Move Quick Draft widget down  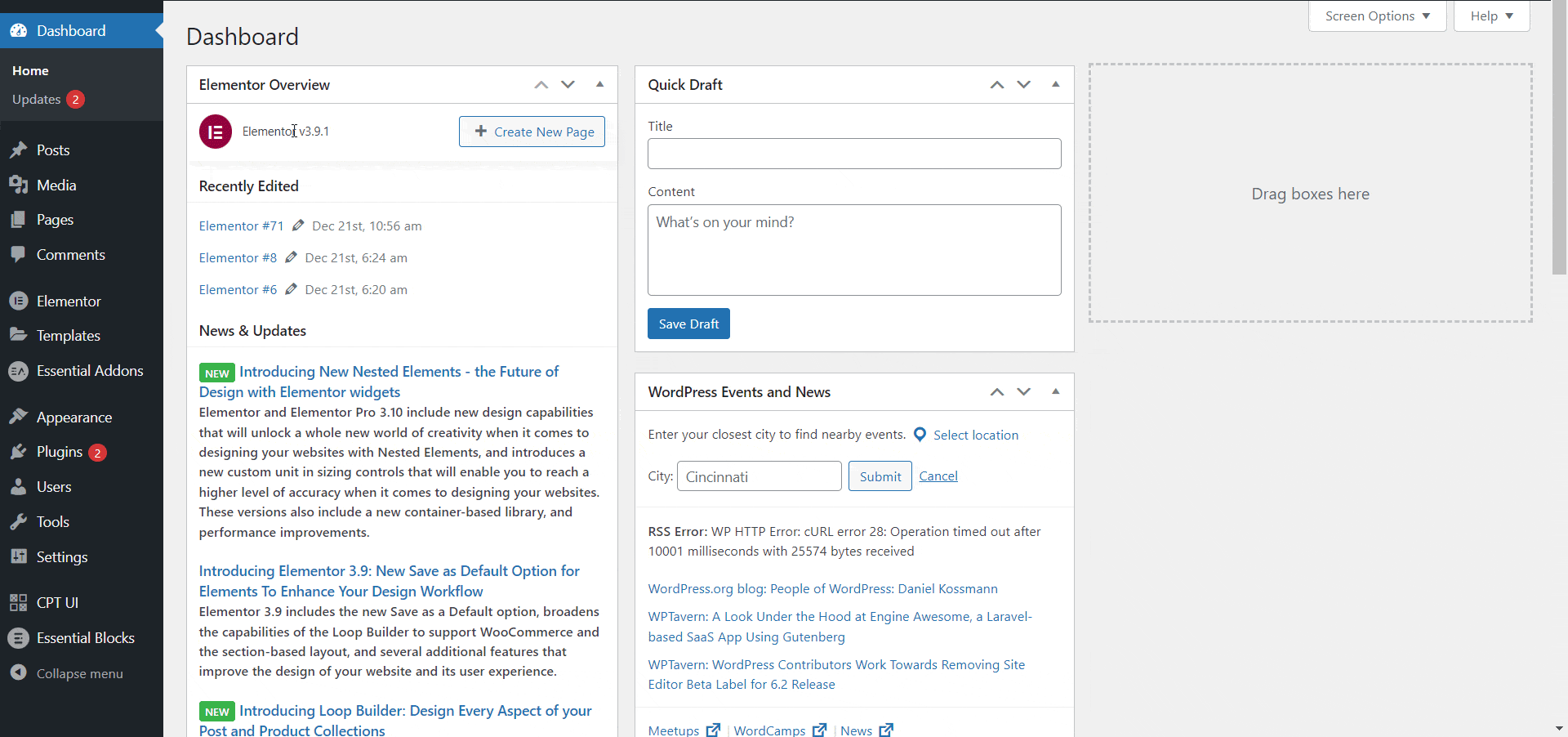1024,85
